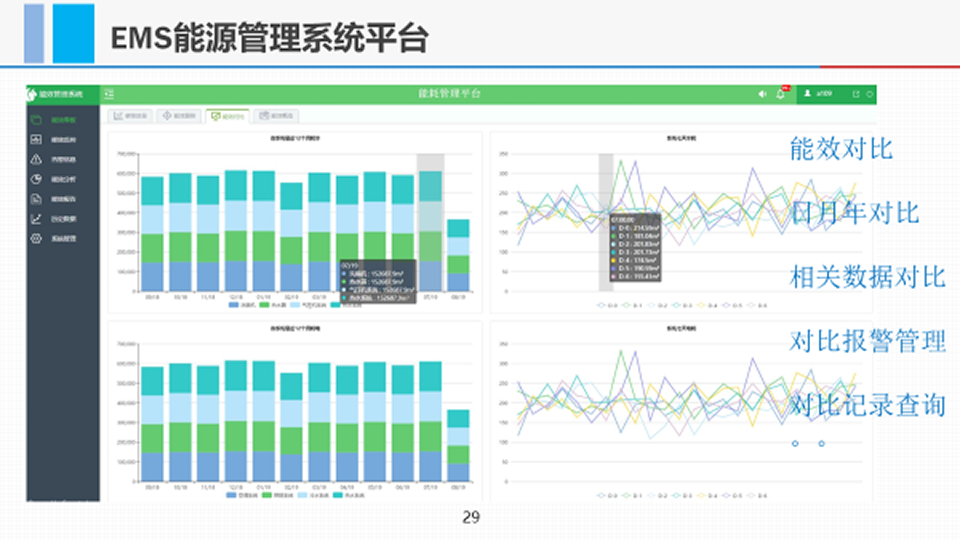Mute alerts with the speaker icon
This screenshot has width=960, height=541.
point(762,94)
